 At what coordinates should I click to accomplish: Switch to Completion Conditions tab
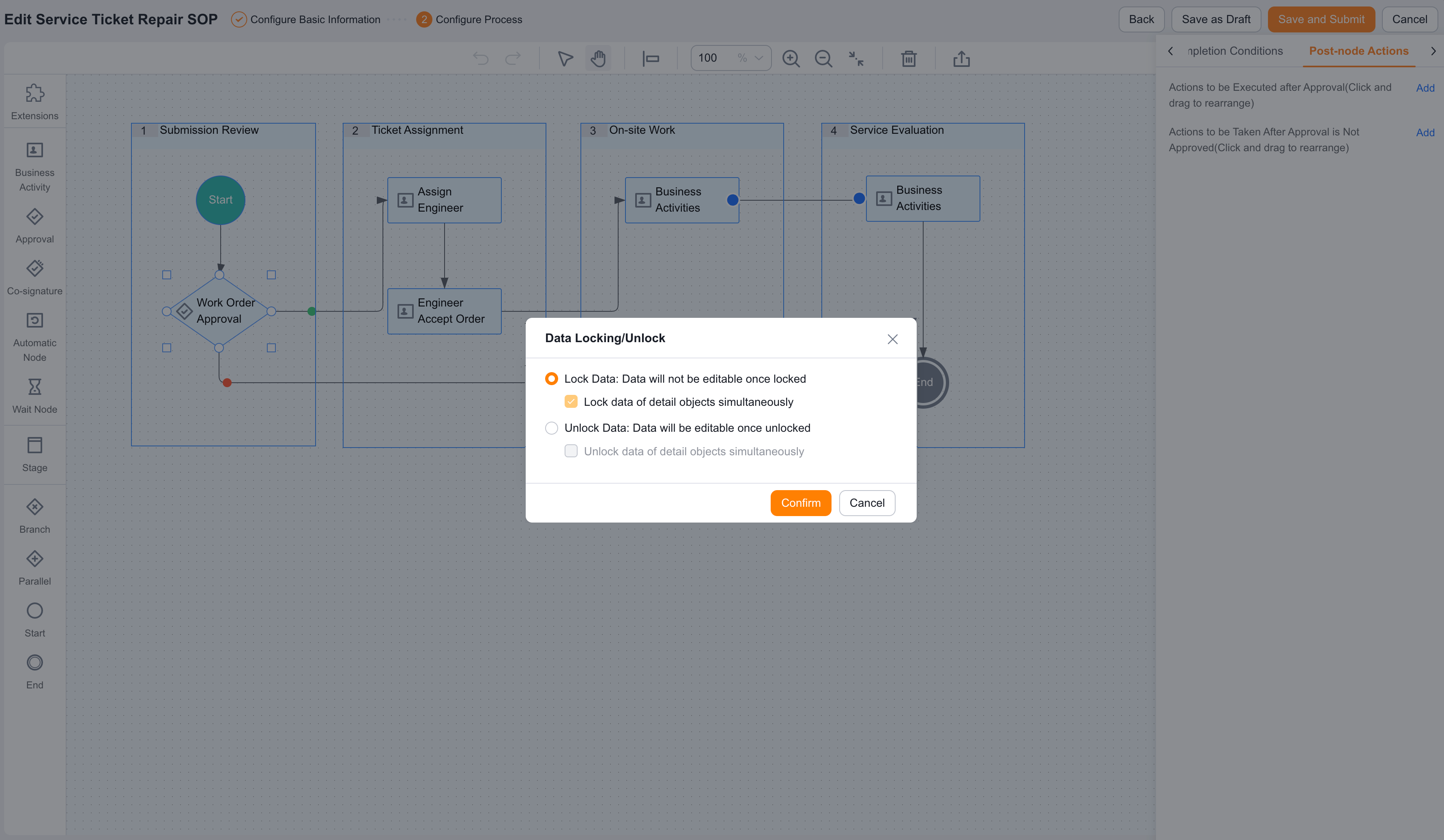(1235, 51)
